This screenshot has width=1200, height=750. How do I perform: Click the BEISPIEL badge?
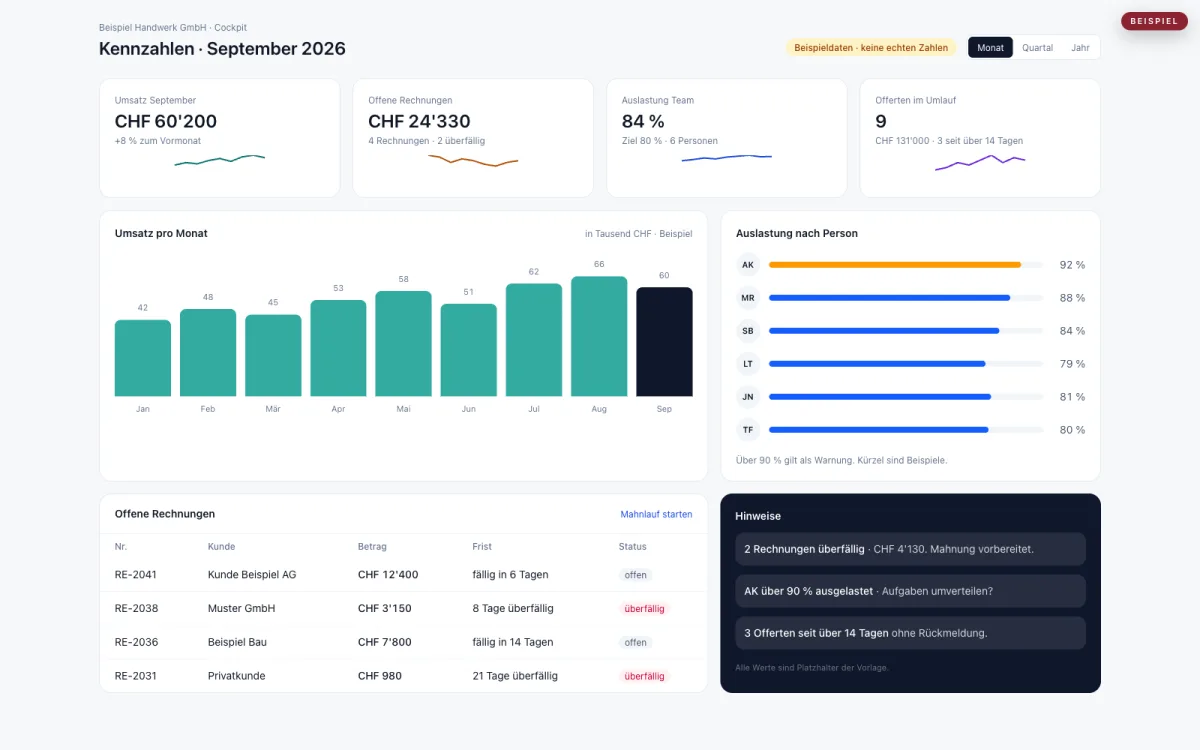click(1154, 21)
